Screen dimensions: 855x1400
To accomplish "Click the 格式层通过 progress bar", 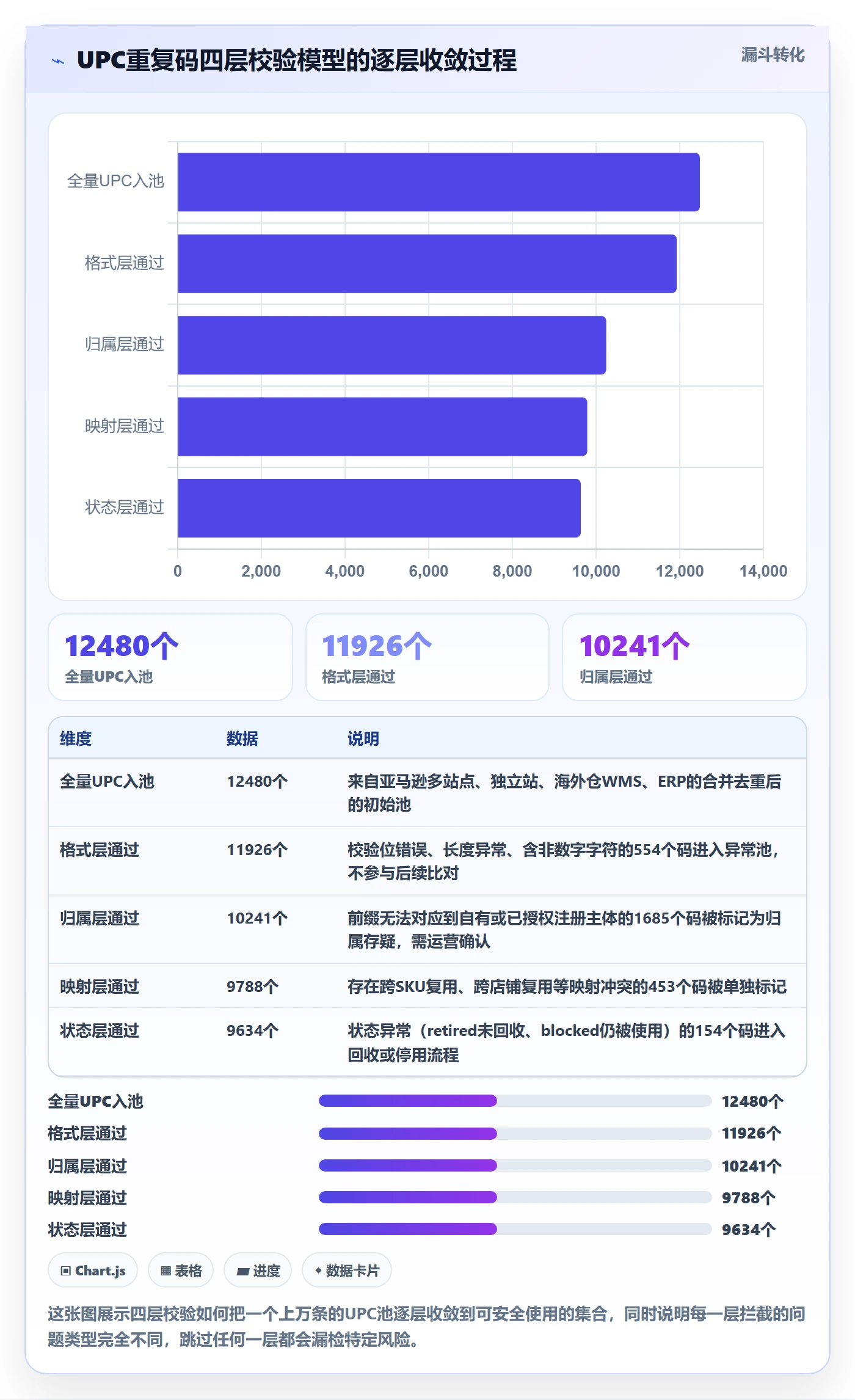I will coord(515,1134).
